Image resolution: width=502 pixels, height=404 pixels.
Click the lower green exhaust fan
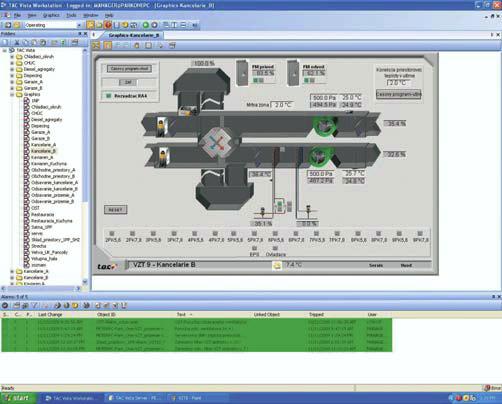(x=321, y=157)
